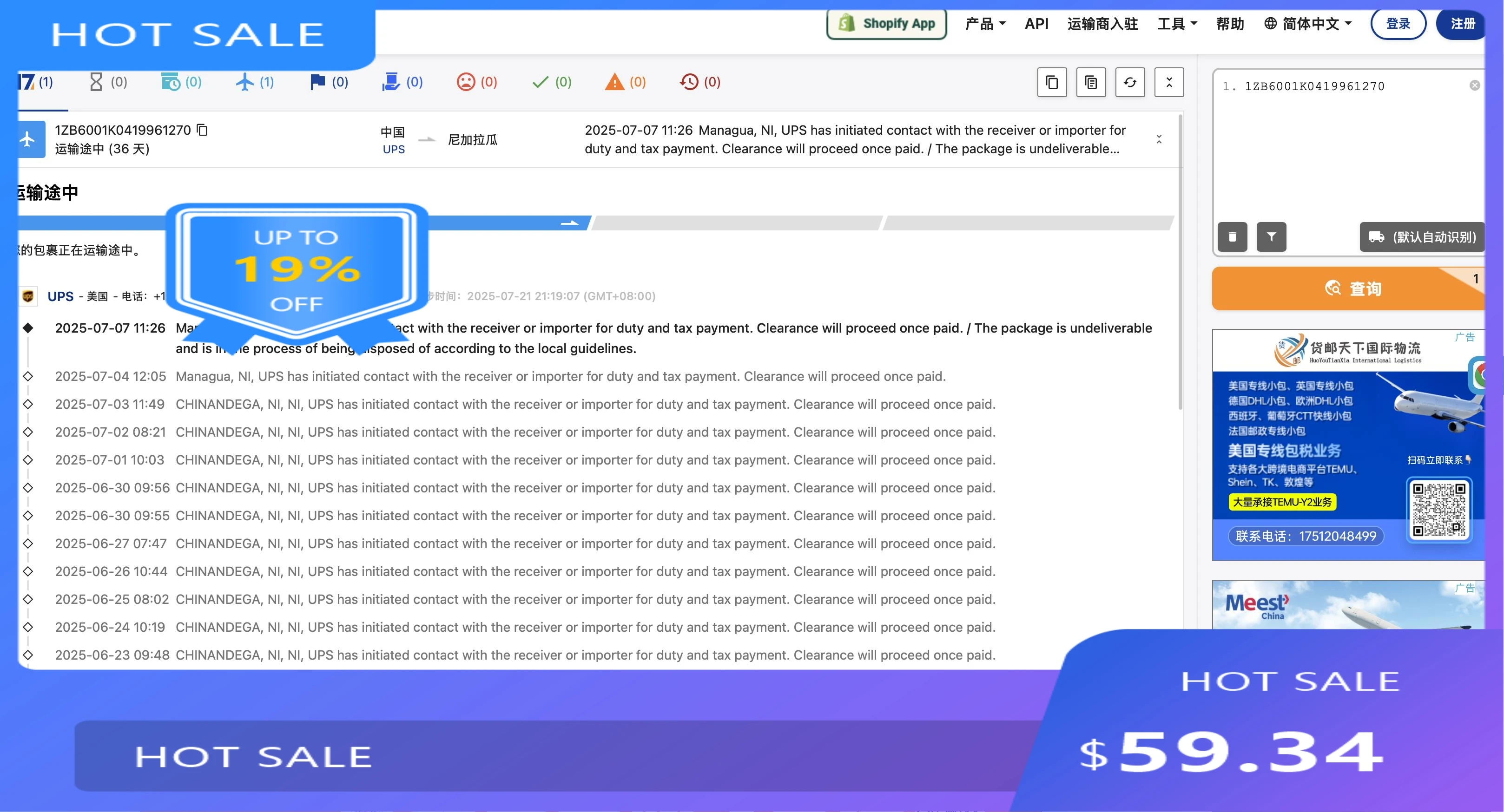The height and width of the screenshot is (812, 1504).
Task: Clear the entered tracking number with X icon
Action: tap(1474, 86)
